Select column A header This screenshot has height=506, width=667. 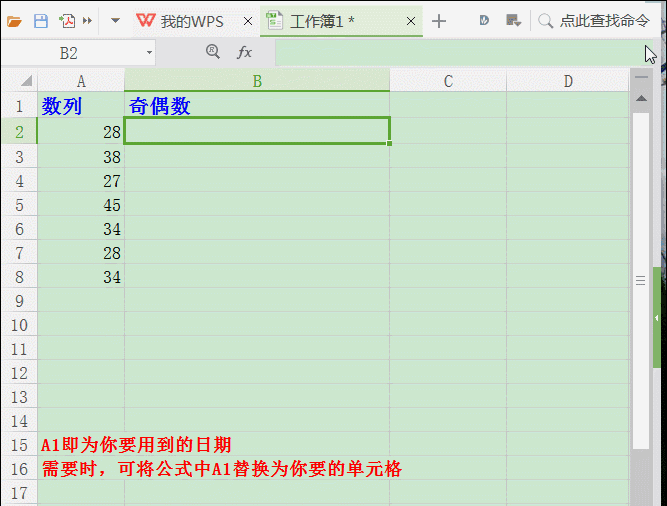coord(81,81)
